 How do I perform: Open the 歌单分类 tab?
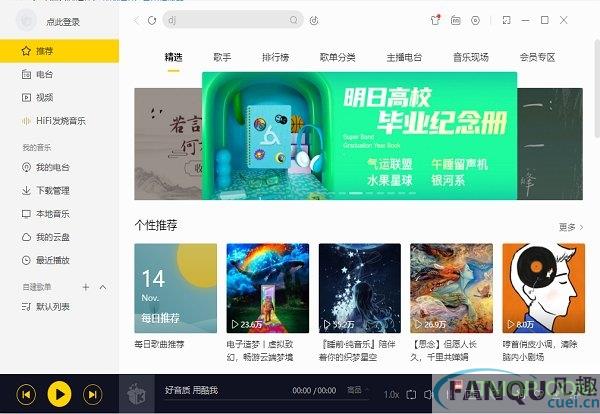tap(338, 57)
